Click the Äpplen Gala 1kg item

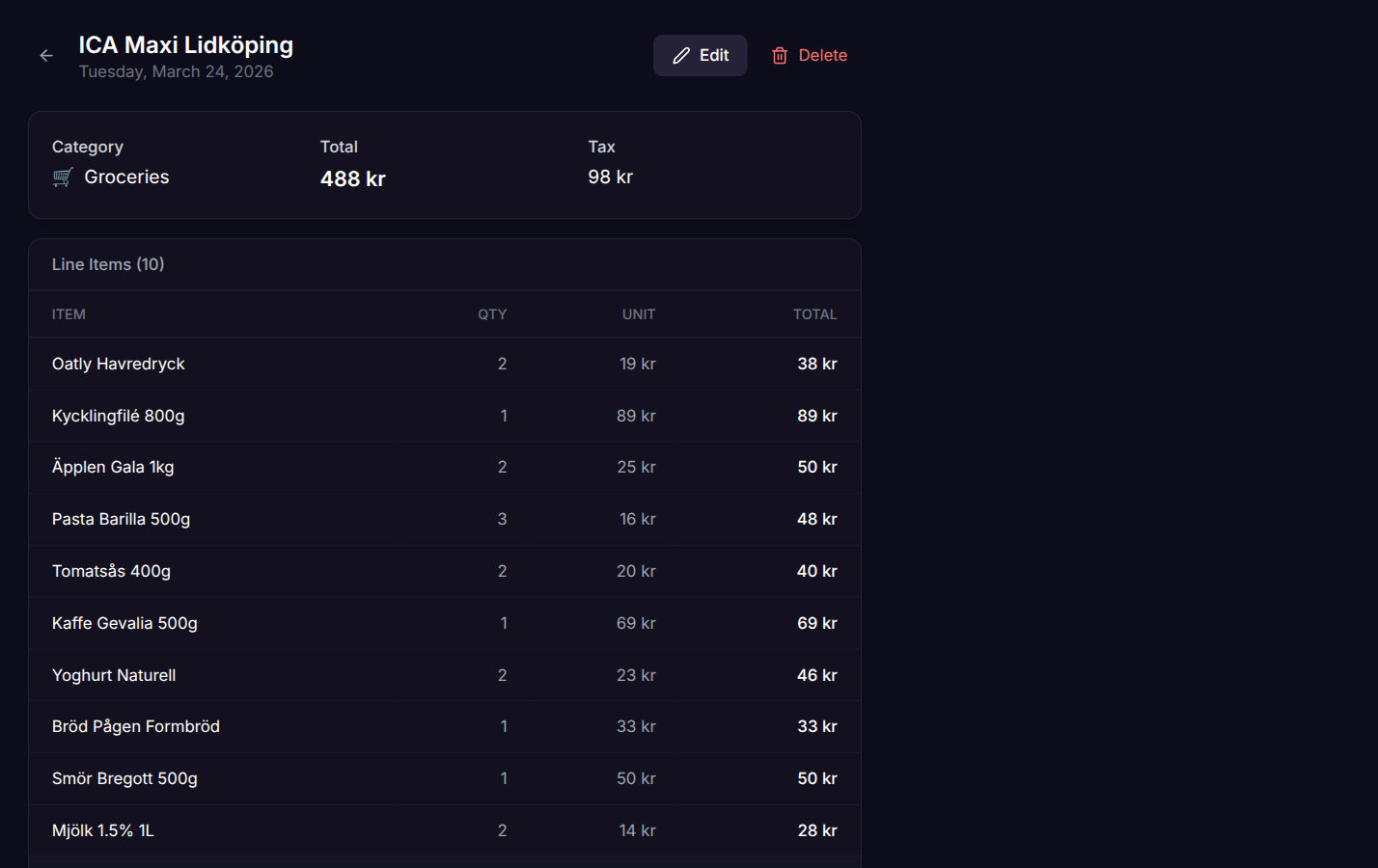[x=113, y=467]
